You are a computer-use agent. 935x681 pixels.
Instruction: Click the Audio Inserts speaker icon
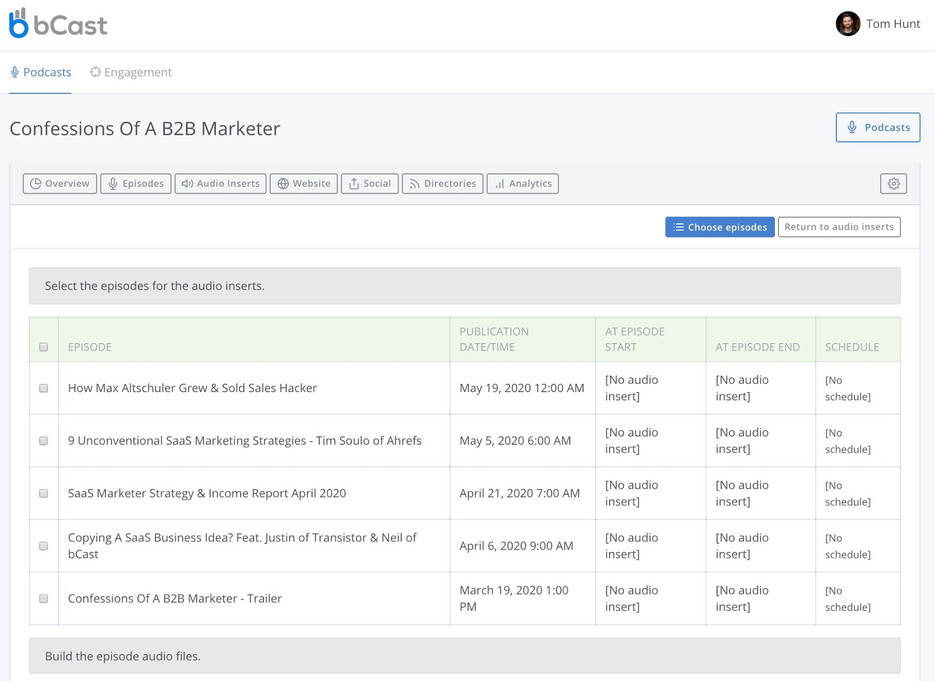tap(186, 183)
